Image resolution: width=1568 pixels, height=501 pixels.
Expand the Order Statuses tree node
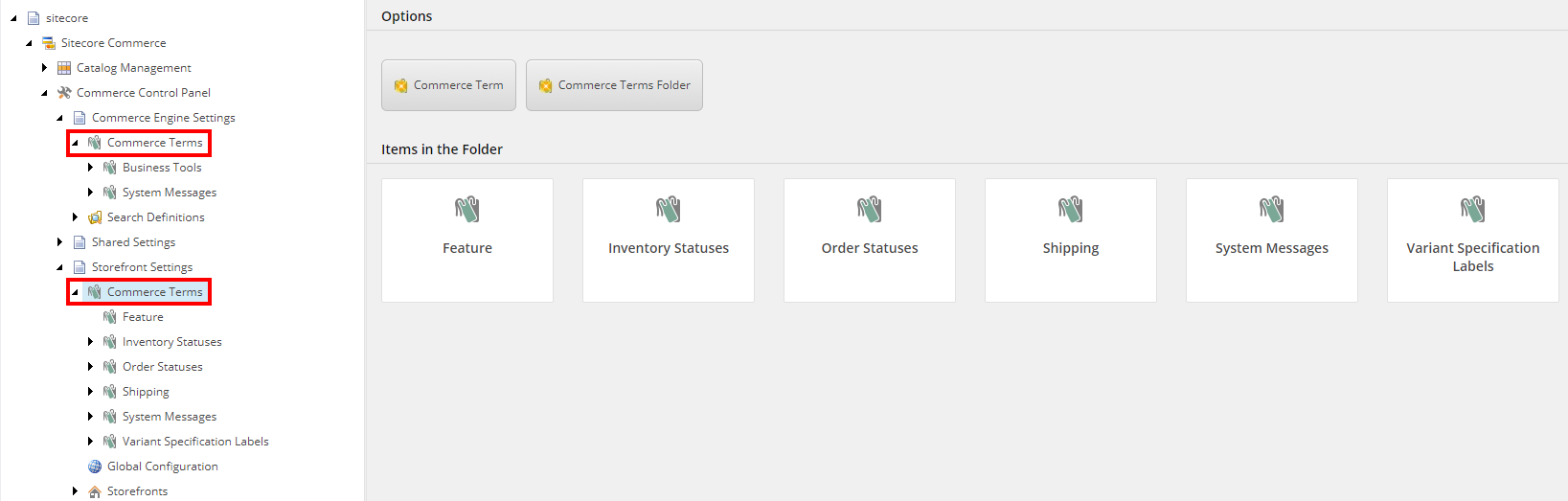(x=90, y=367)
